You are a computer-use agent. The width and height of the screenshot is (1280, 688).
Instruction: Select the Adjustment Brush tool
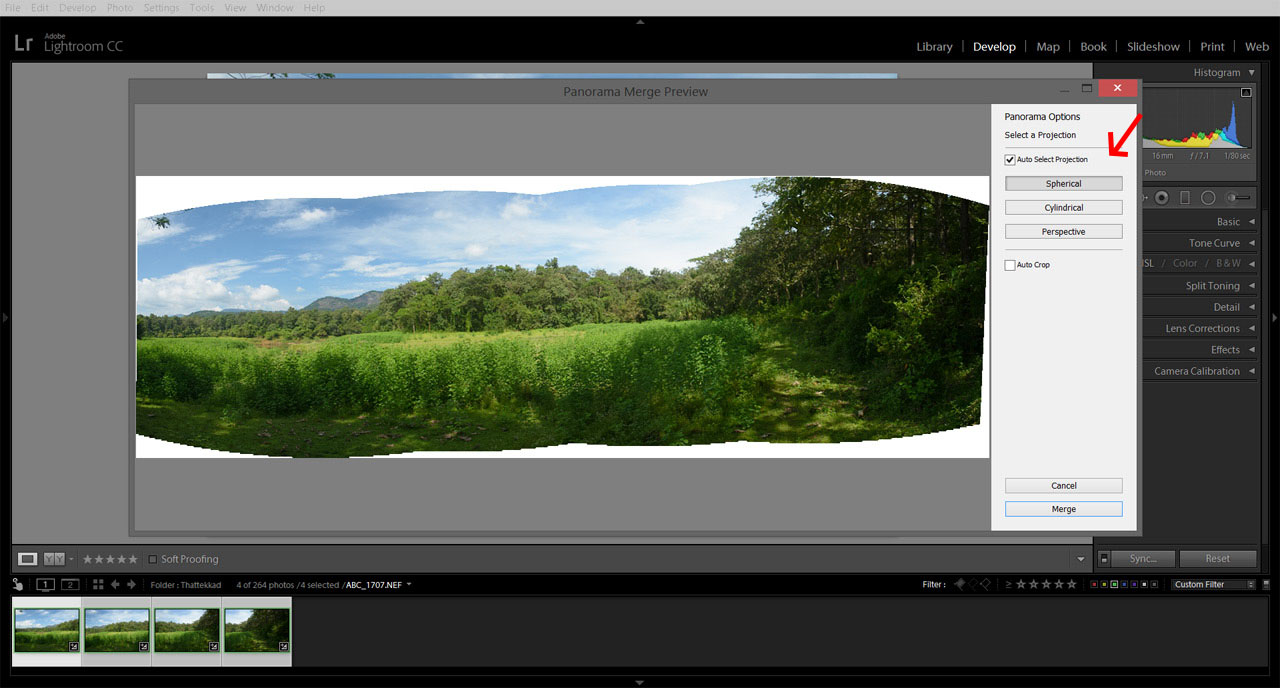coord(1237,197)
